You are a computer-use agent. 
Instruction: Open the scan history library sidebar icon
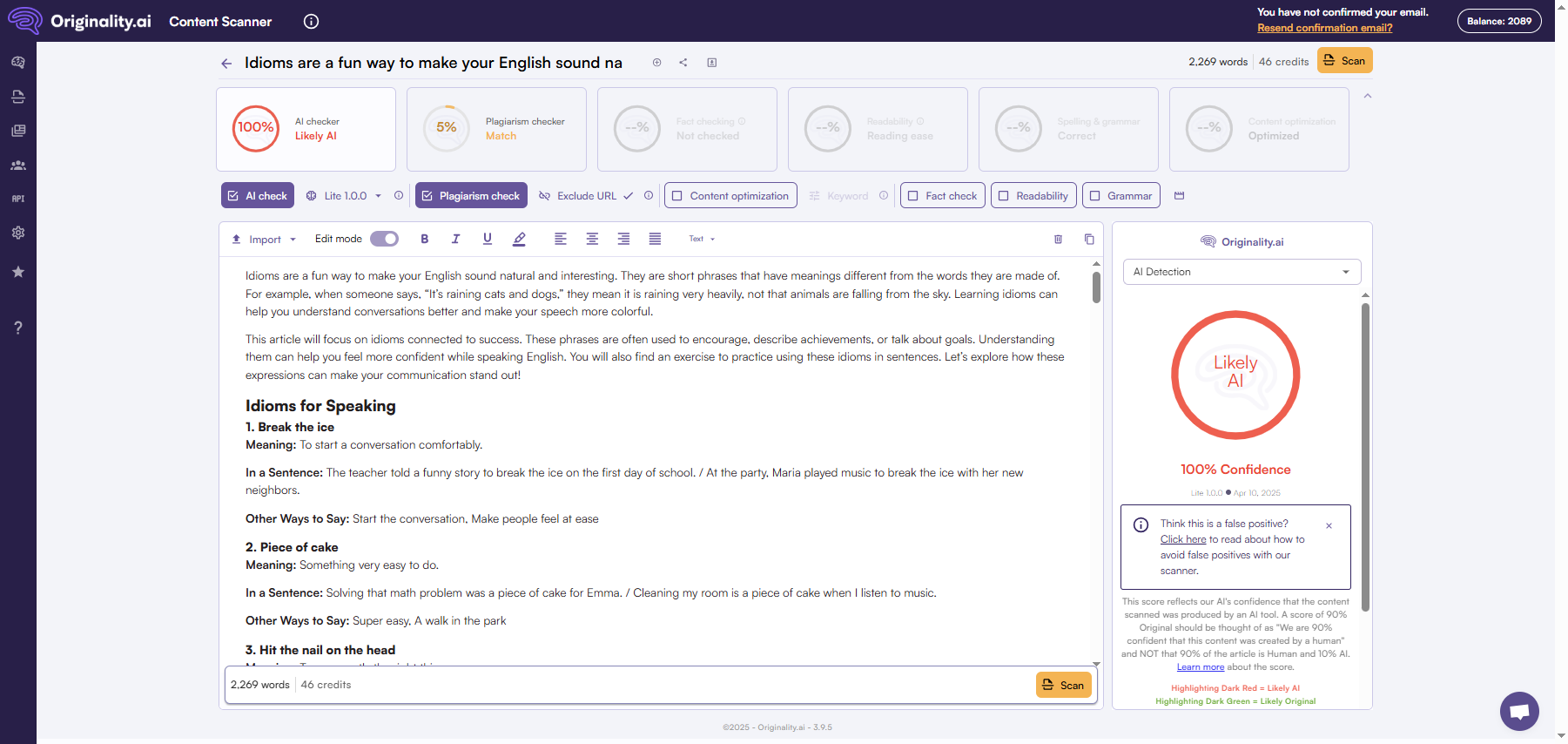click(18, 131)
